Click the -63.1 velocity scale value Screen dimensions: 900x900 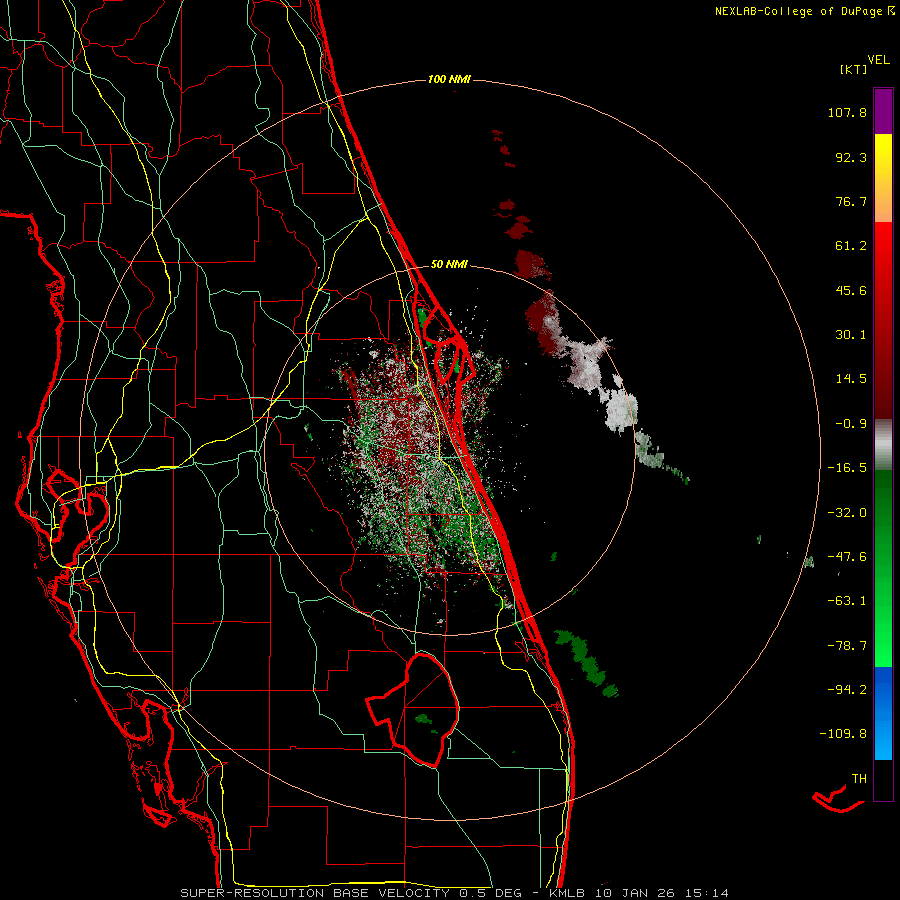coord(847,601)
